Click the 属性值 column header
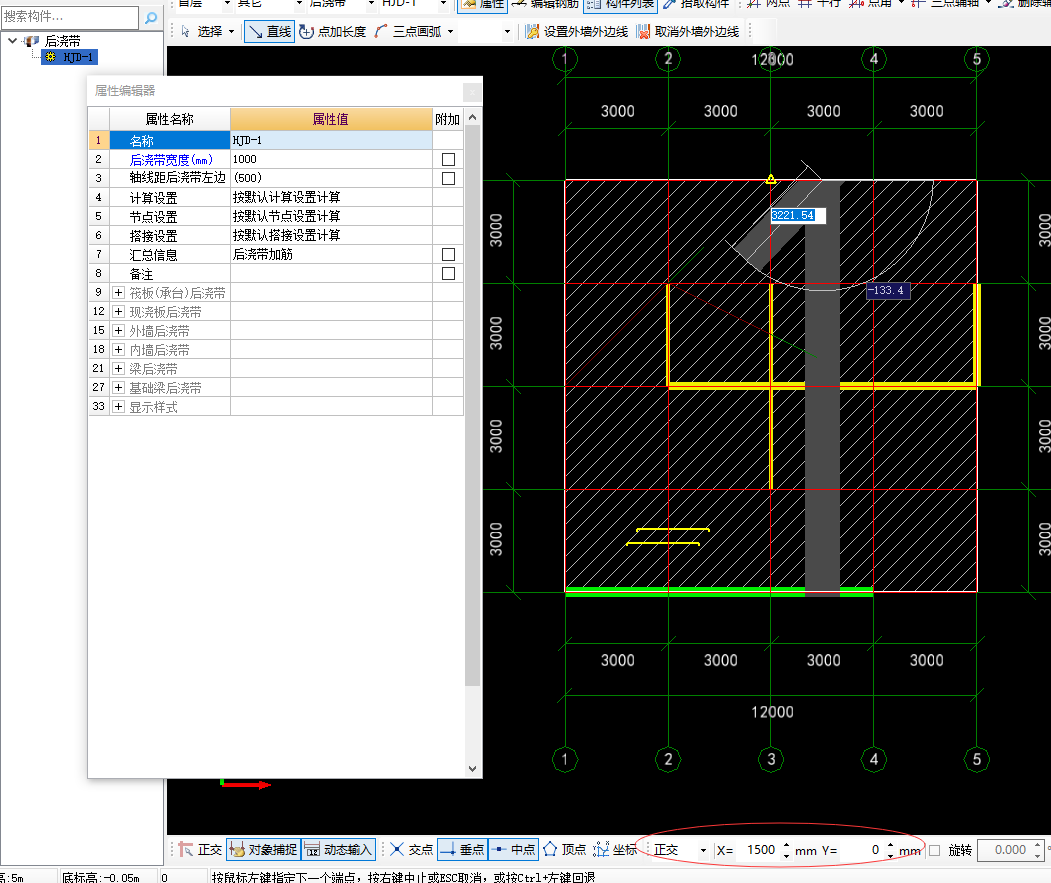 [x=331, y=119]
